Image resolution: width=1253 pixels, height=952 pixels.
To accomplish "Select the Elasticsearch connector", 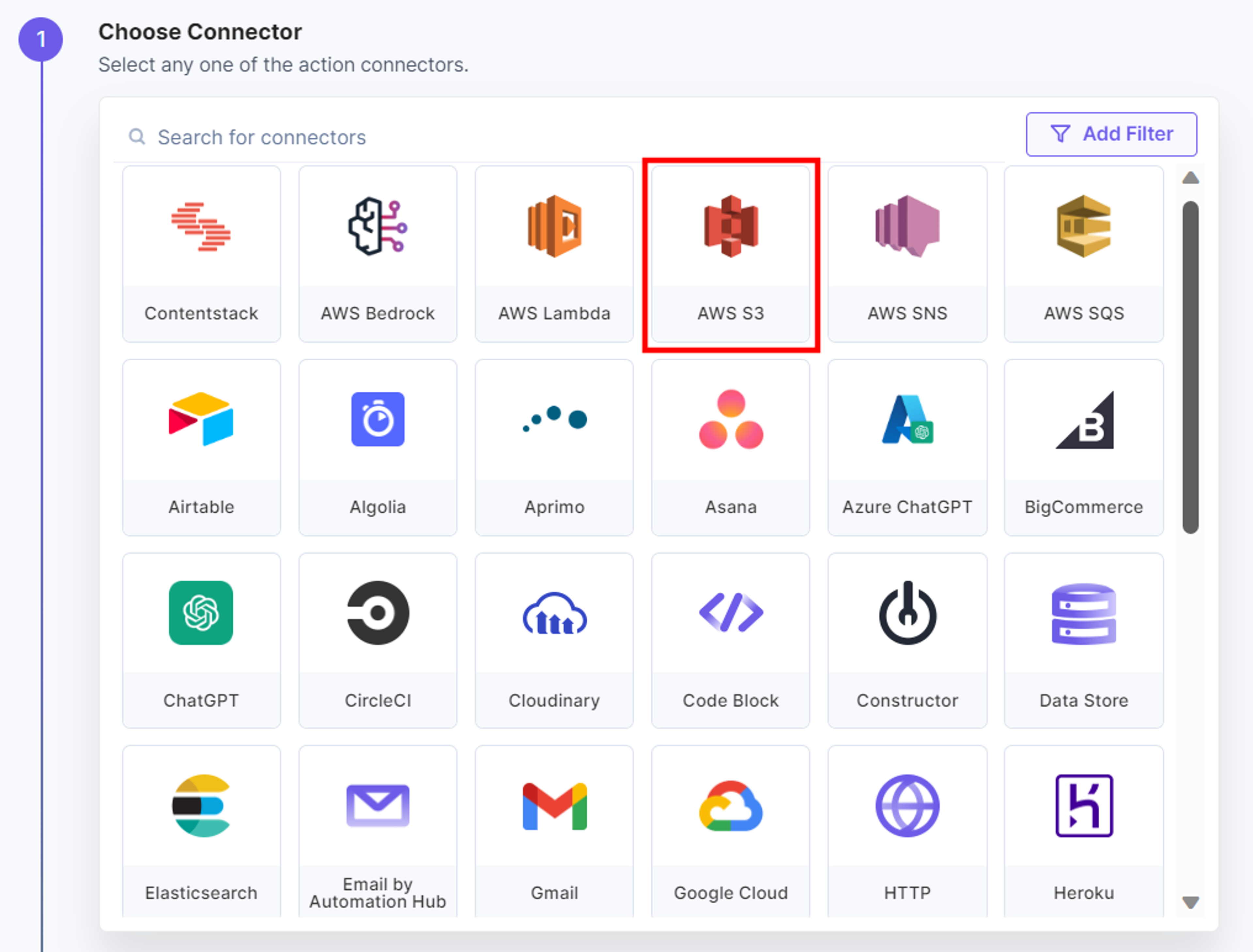I will point(201,832).
